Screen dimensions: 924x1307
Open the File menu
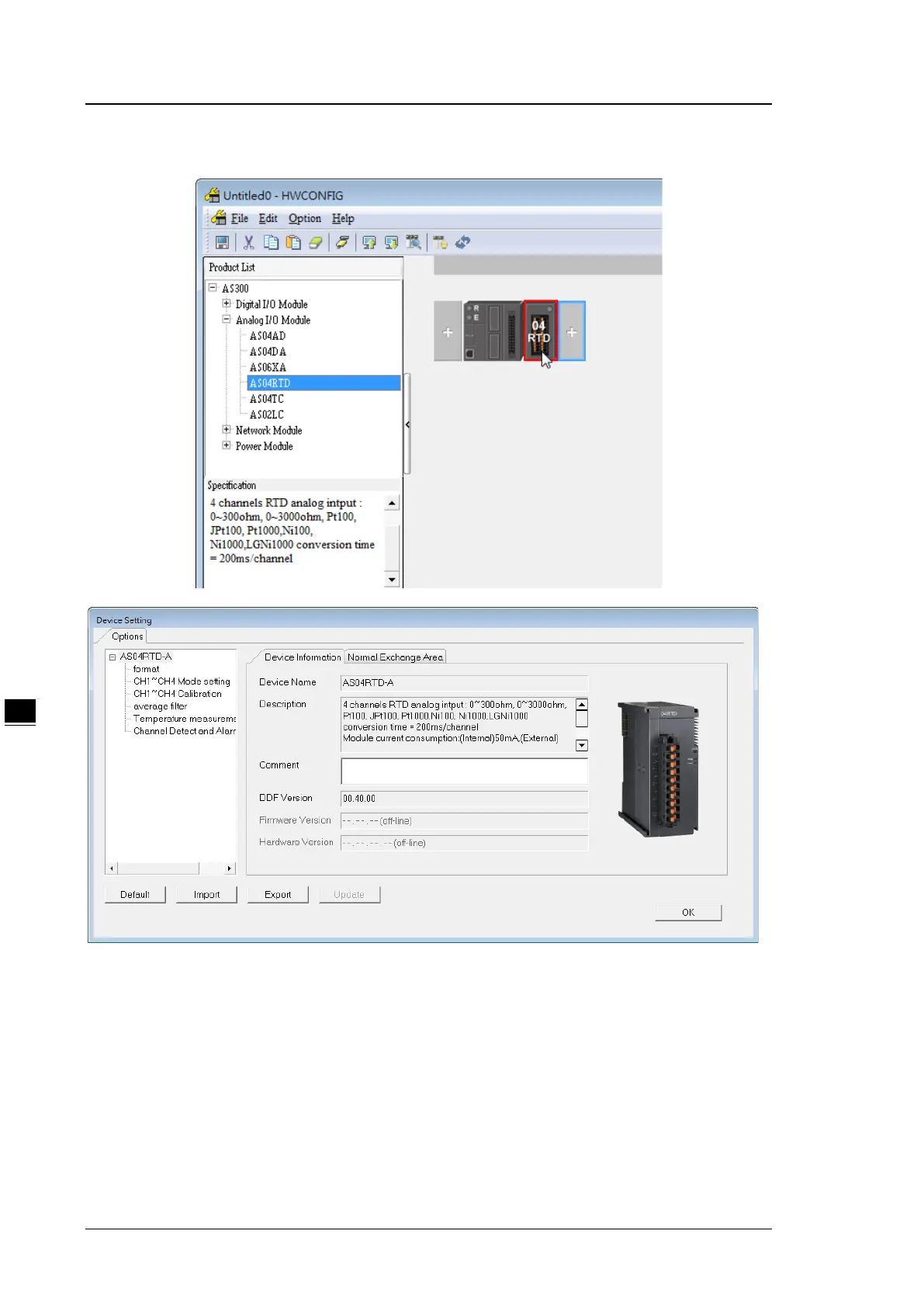click(x=240, y=219)
